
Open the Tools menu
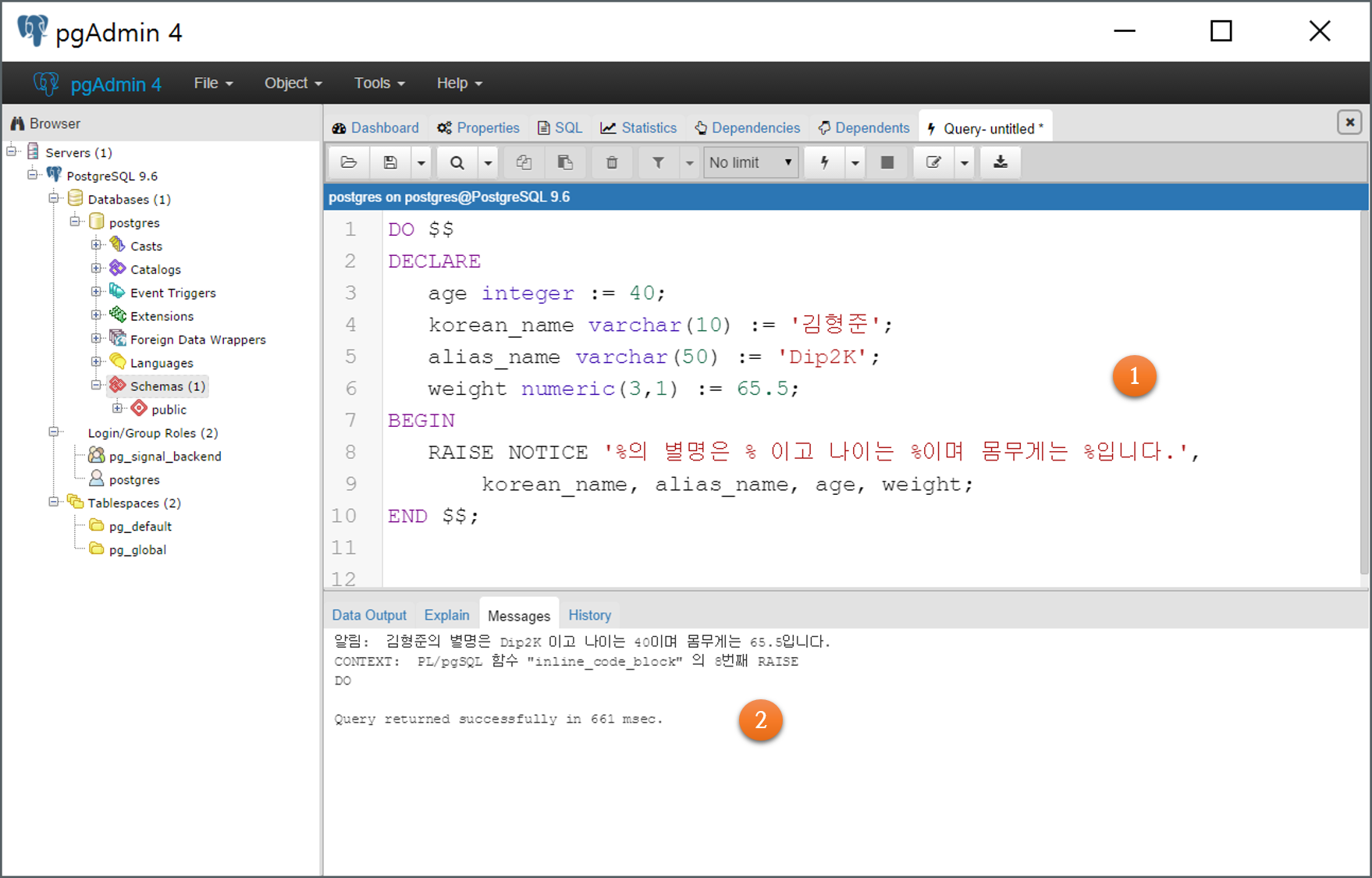379,83
